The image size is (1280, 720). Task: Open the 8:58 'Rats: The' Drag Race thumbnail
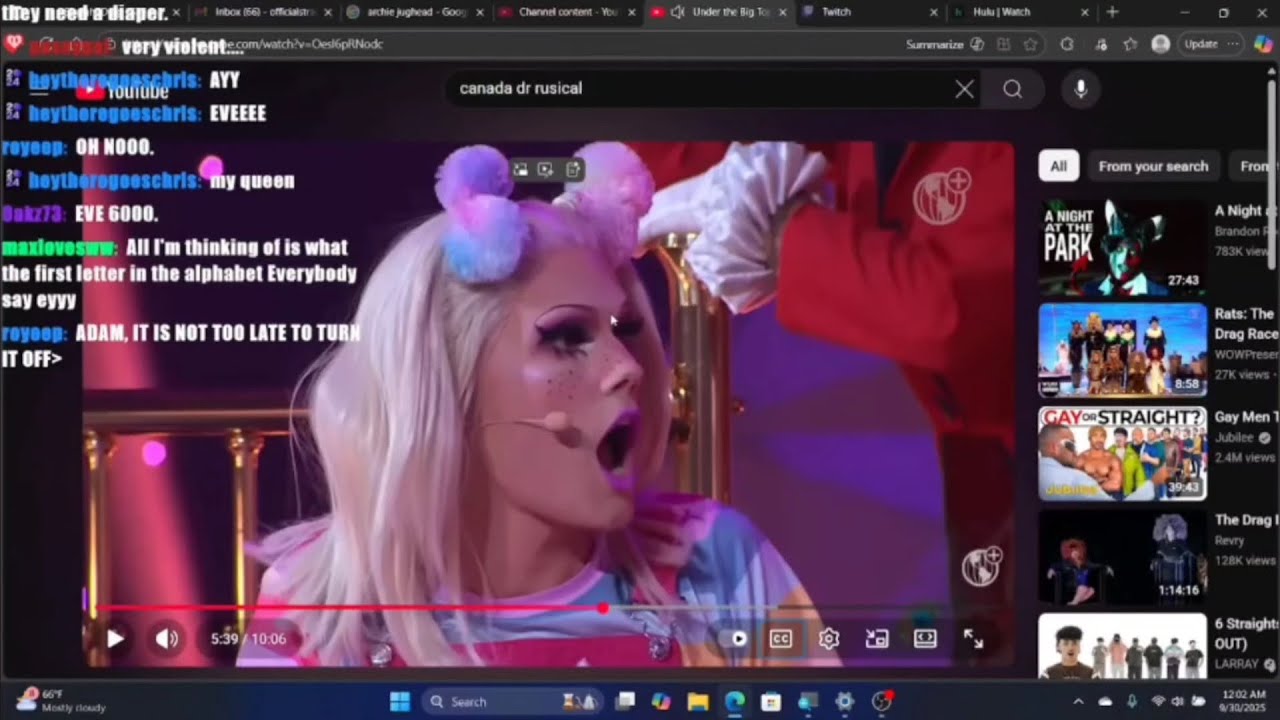[1122, 351]
